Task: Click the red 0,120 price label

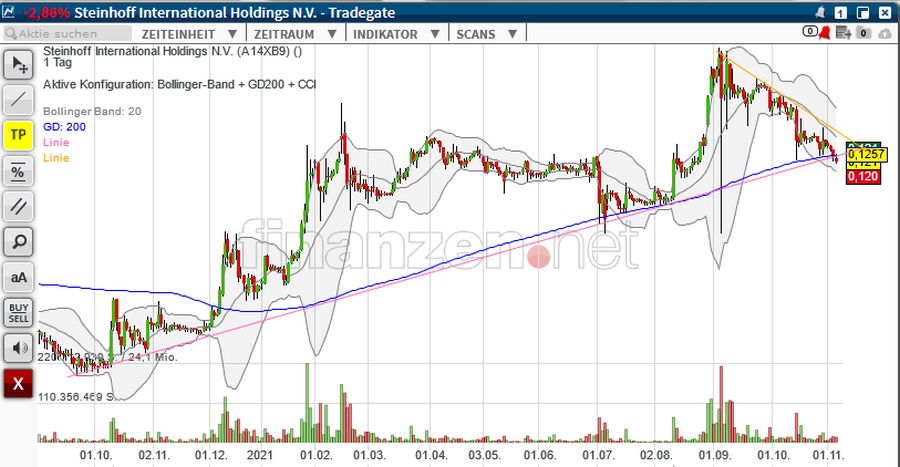Action: pos(863,177)
